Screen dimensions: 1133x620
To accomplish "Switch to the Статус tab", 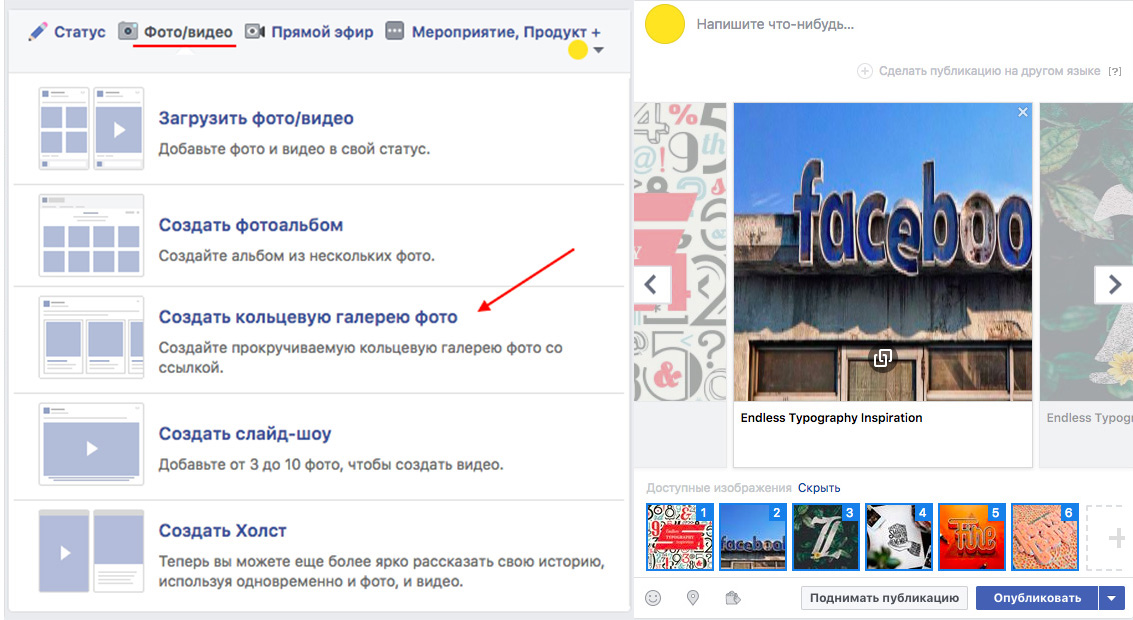I will pyautogui.click(x=66, y=32).
